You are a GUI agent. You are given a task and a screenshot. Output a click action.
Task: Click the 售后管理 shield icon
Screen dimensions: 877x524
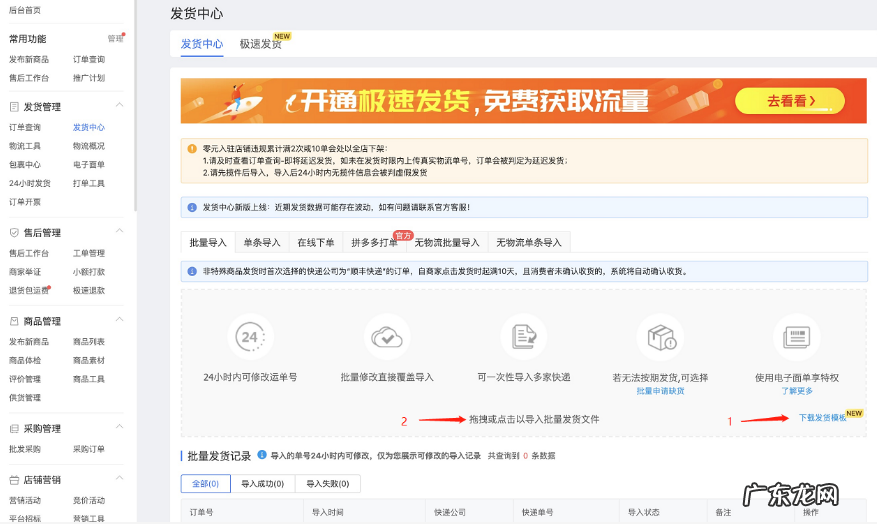(14, 233)
